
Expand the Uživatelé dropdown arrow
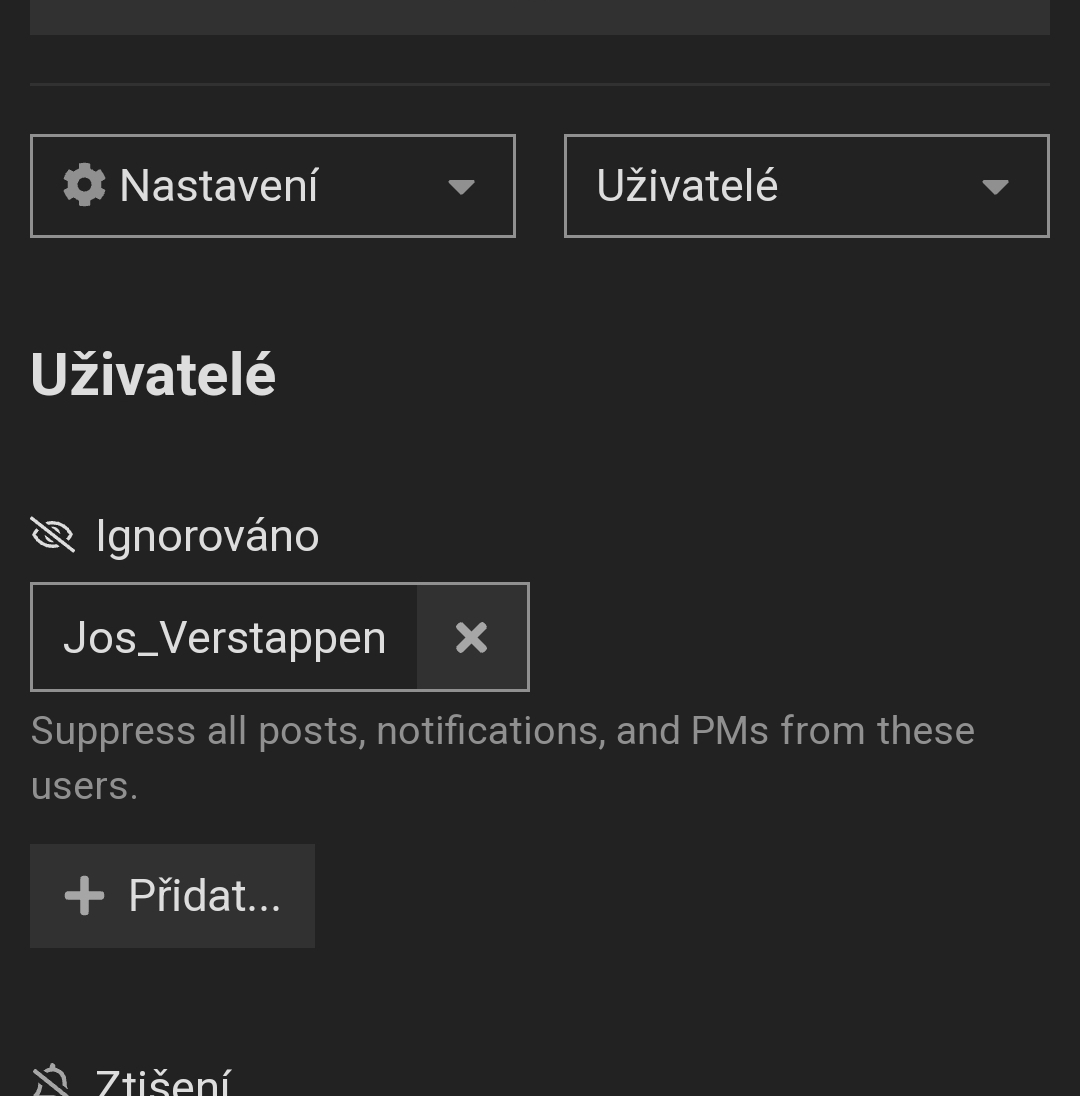[995, 187]
